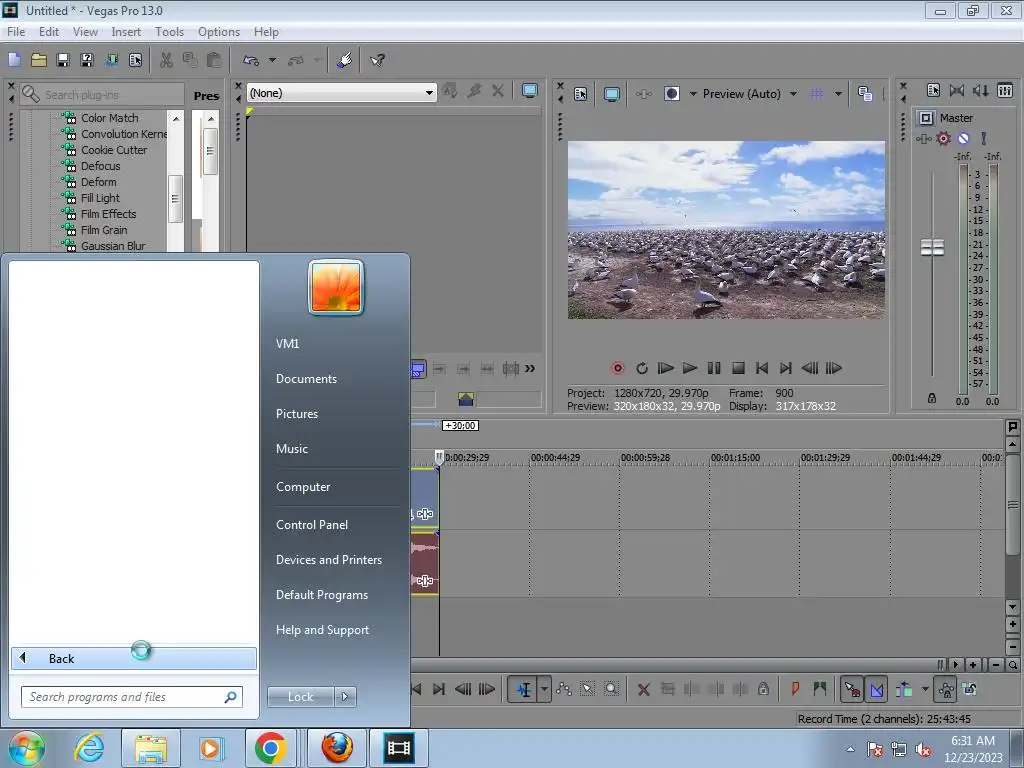The width and height of the screenshot is (1024, 768).
Task: Click the Delete X icon in timeline toolbar
Action: click(x=643, y=689)
